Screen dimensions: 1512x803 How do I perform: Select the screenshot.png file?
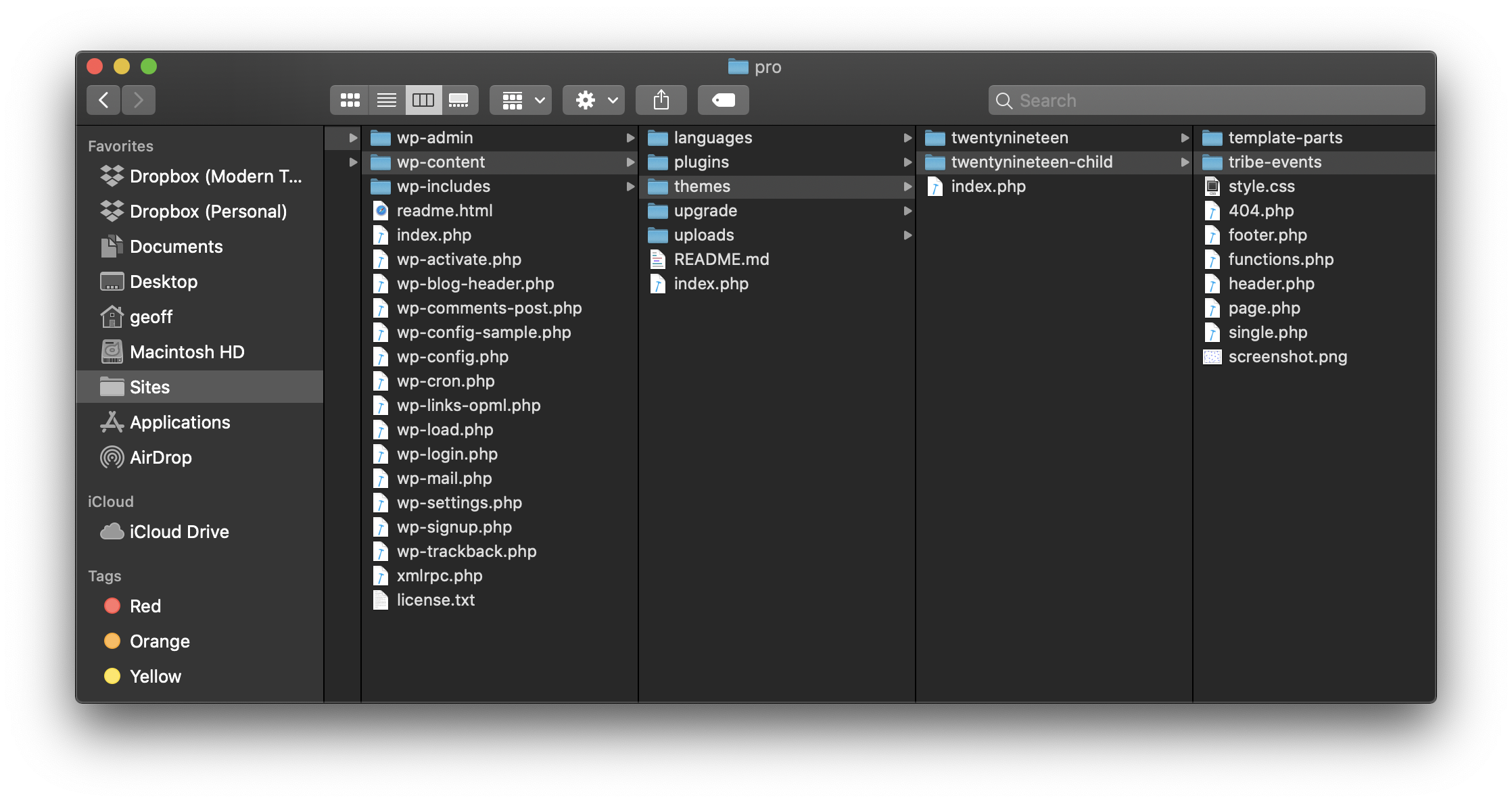tap(1315, 357)
